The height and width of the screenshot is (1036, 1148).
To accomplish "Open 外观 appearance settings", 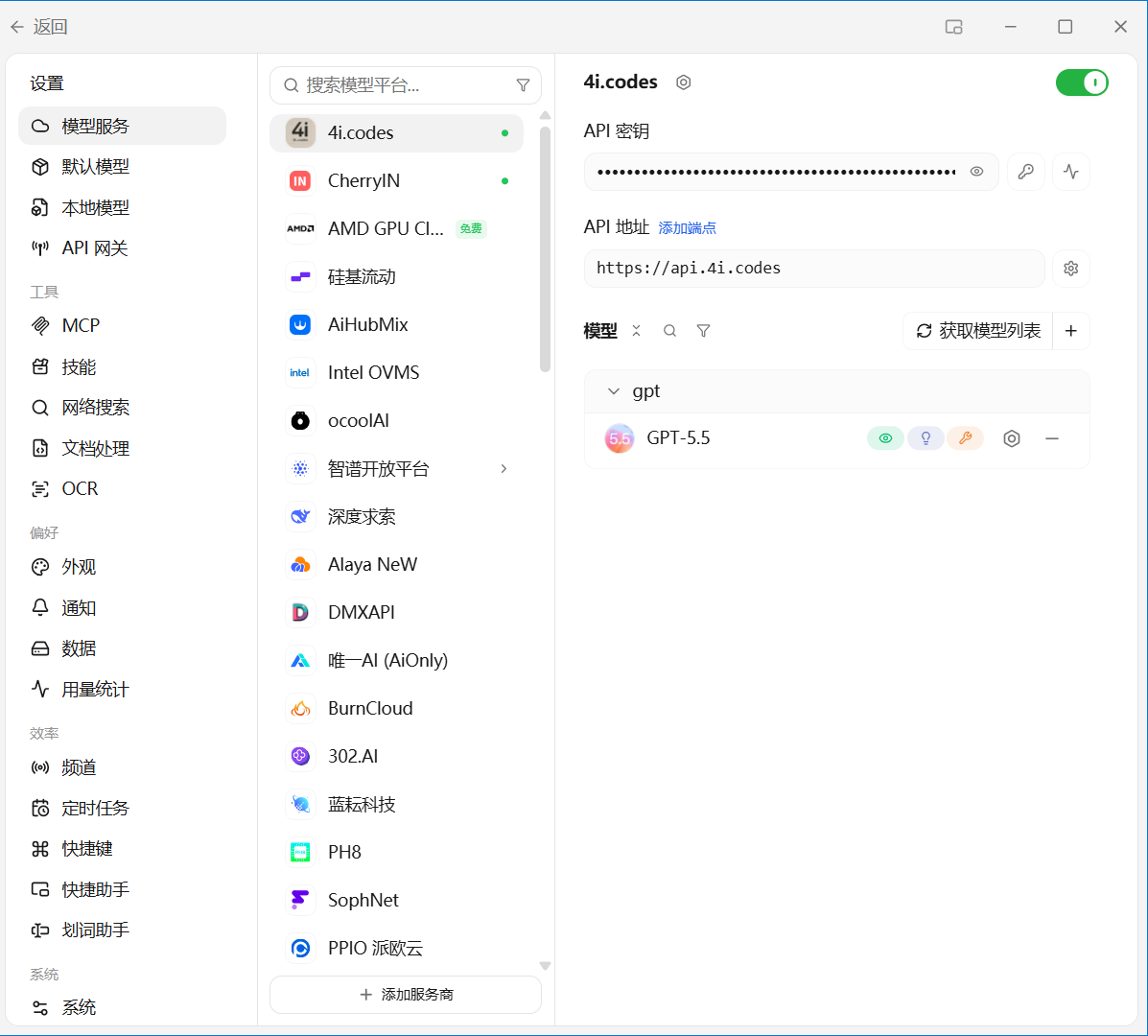I will click(122, 567).
